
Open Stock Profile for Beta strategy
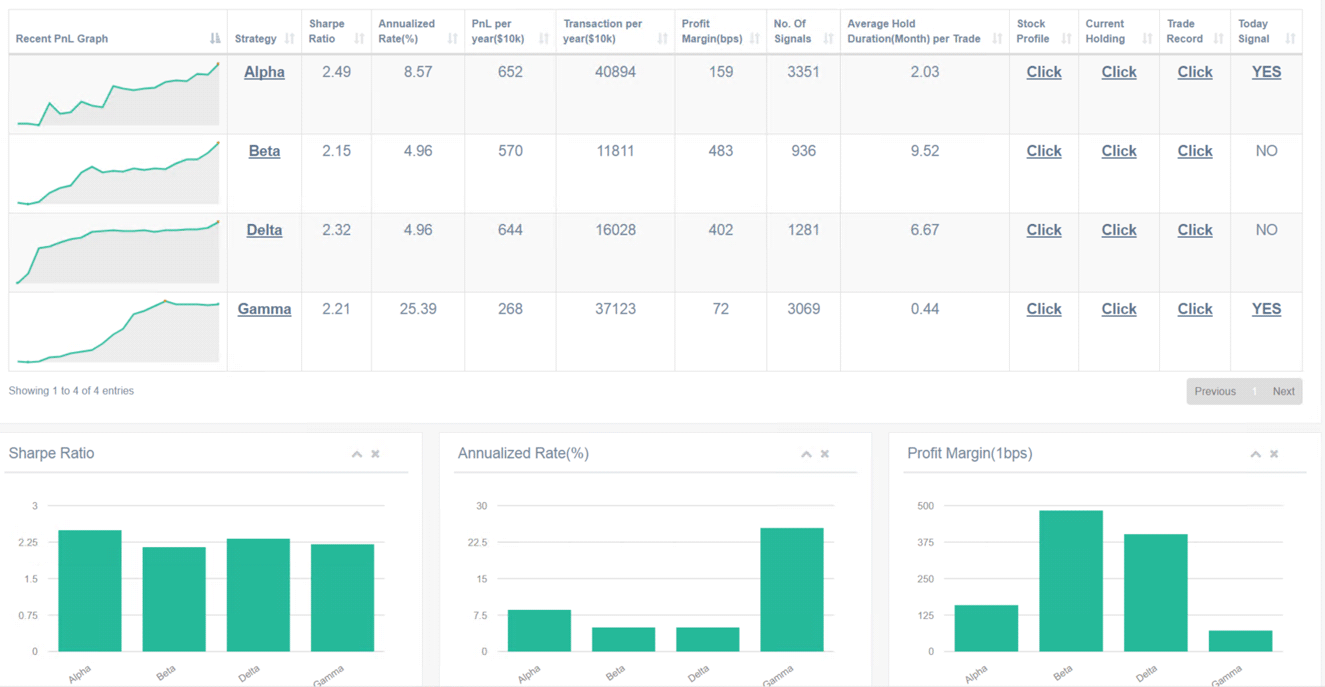[x=1043, y=151]
